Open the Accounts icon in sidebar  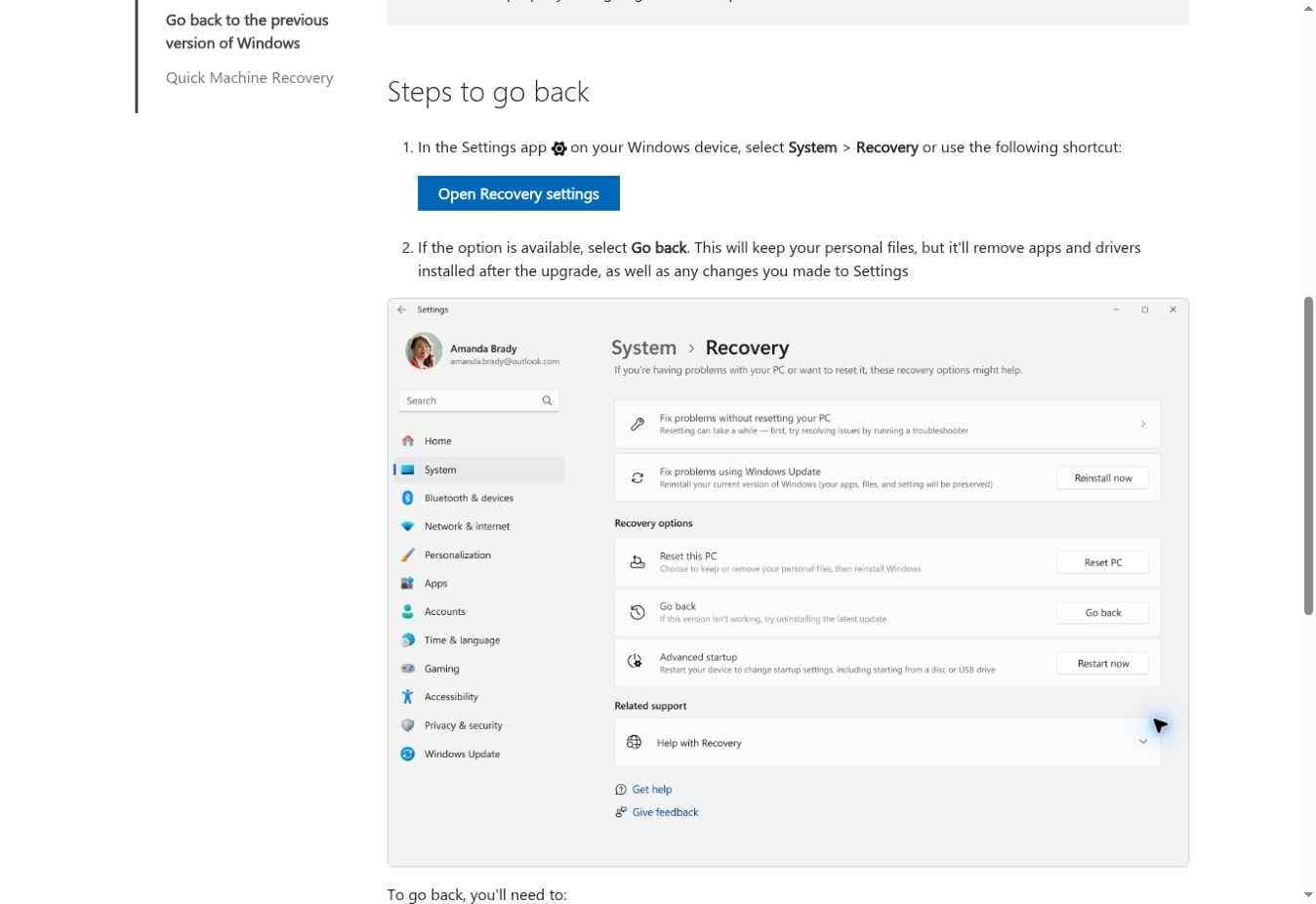[407, 611]
